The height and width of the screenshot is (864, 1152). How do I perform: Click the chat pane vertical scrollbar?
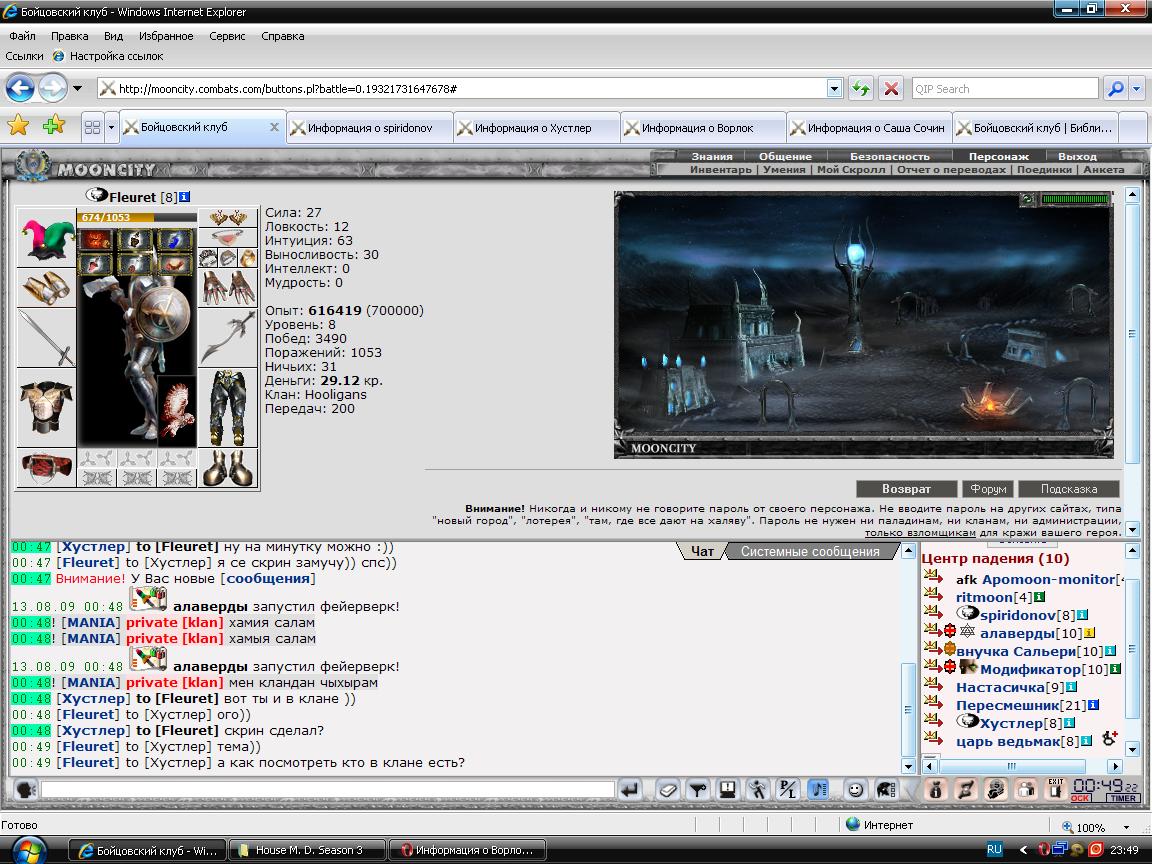pos(908,658)
